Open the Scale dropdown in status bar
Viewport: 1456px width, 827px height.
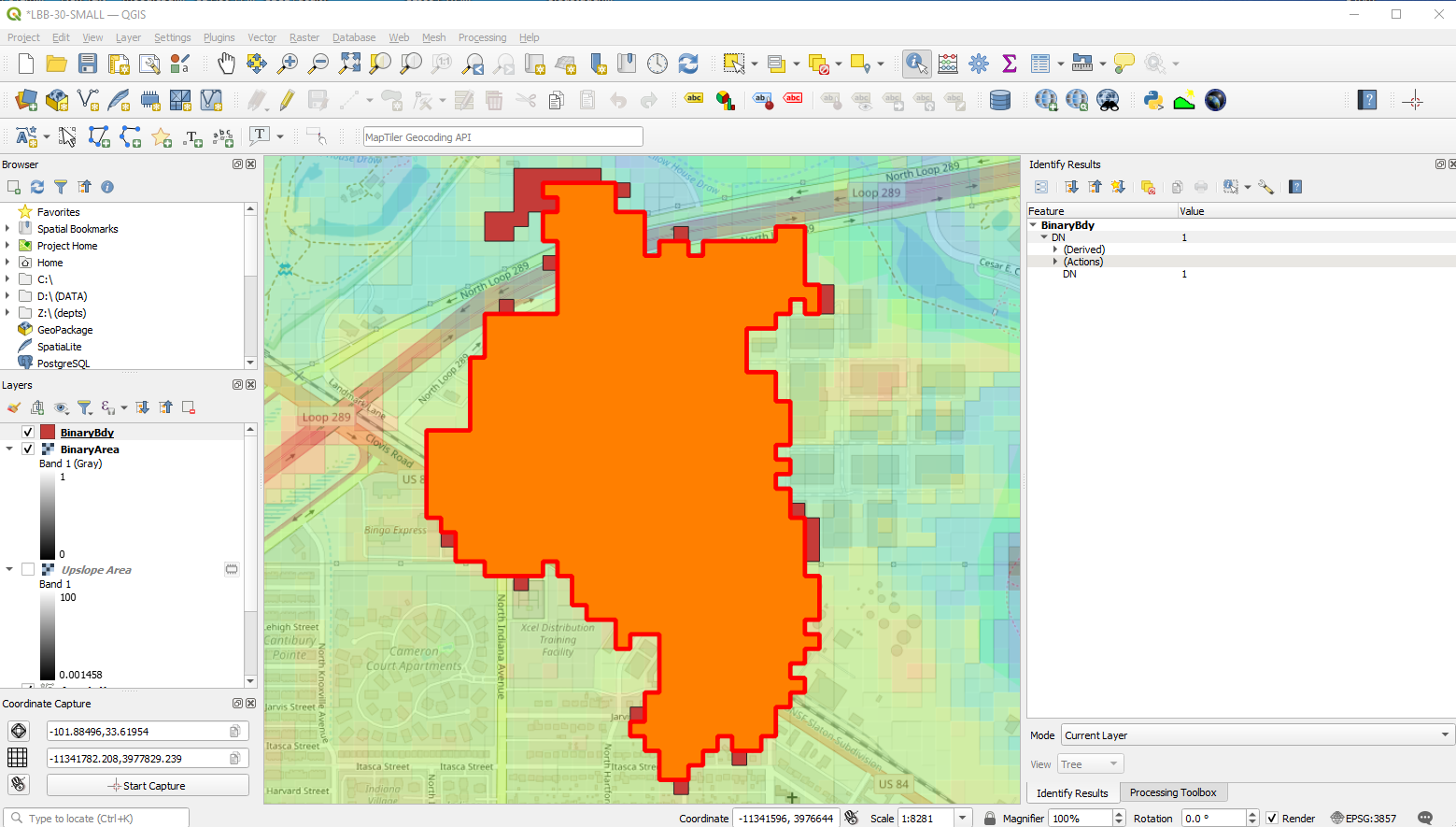pos(963,818)
